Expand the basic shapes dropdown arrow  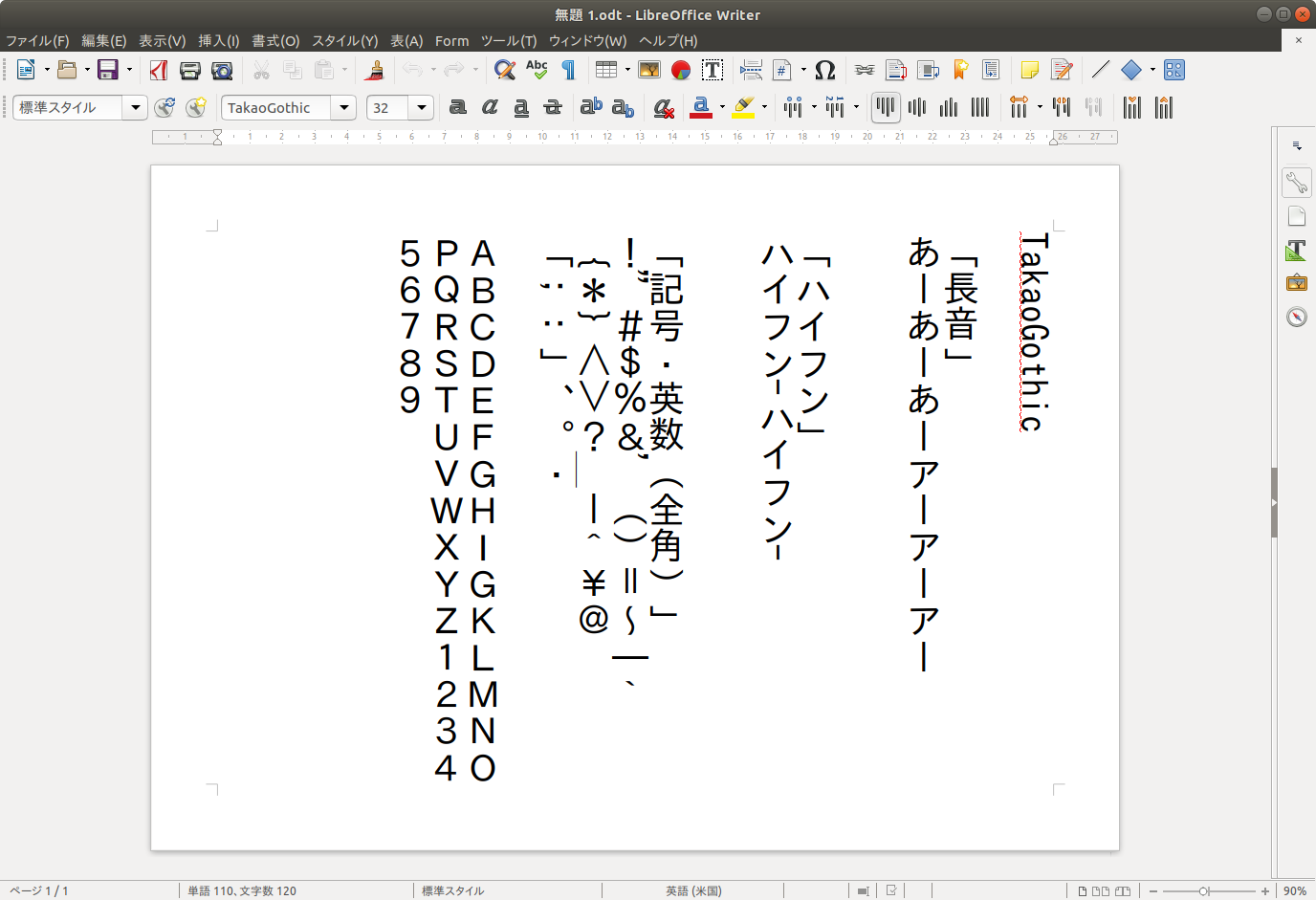tap(1152, 70)
